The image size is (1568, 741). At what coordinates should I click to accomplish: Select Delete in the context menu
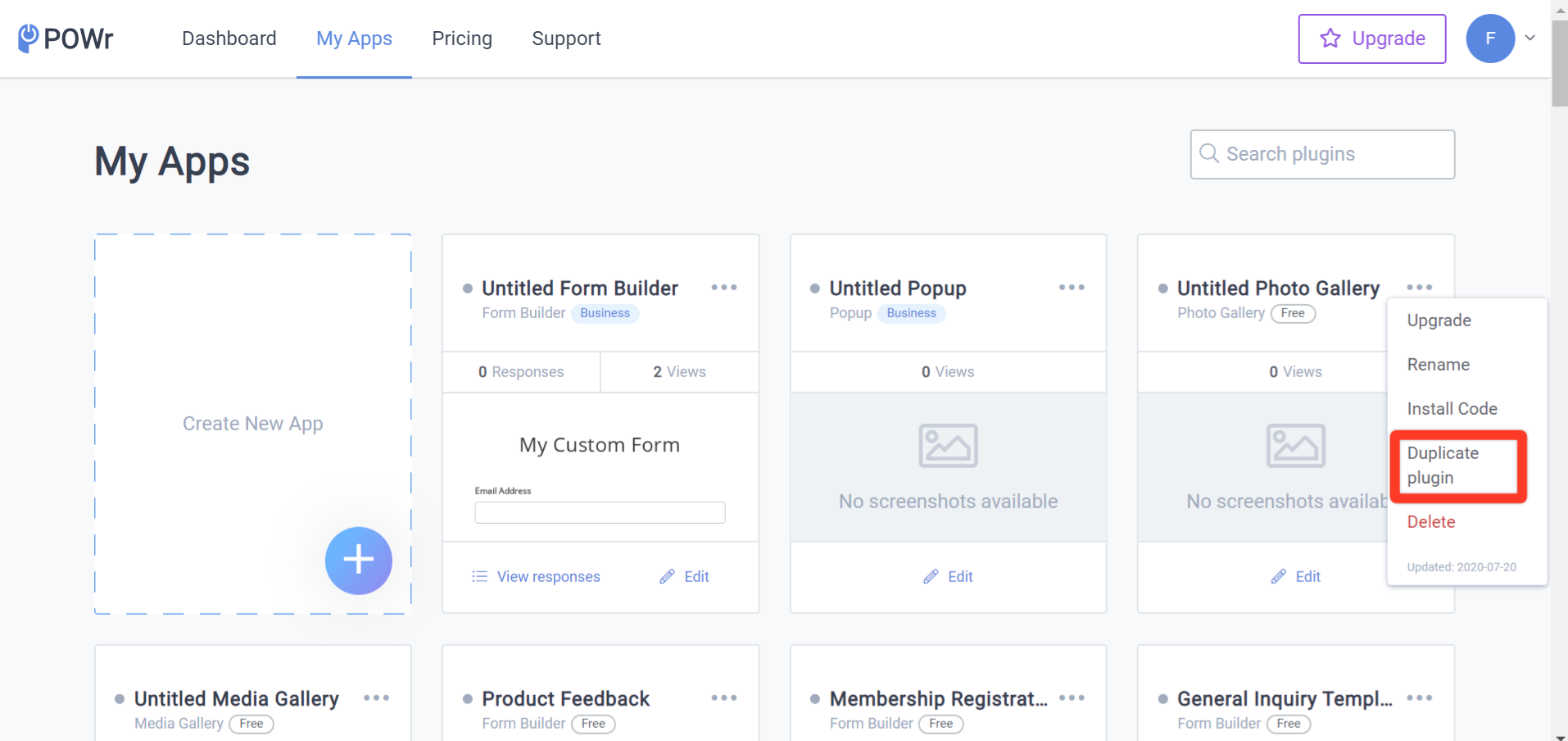1431,522
